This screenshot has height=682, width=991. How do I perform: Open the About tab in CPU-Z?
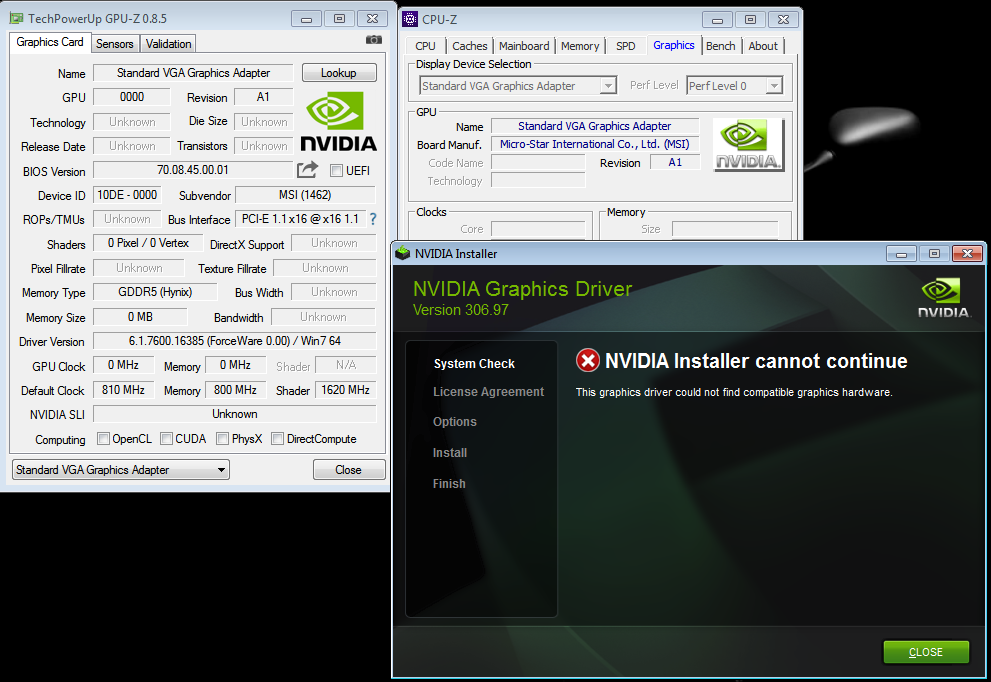click(x=763, y=46)
